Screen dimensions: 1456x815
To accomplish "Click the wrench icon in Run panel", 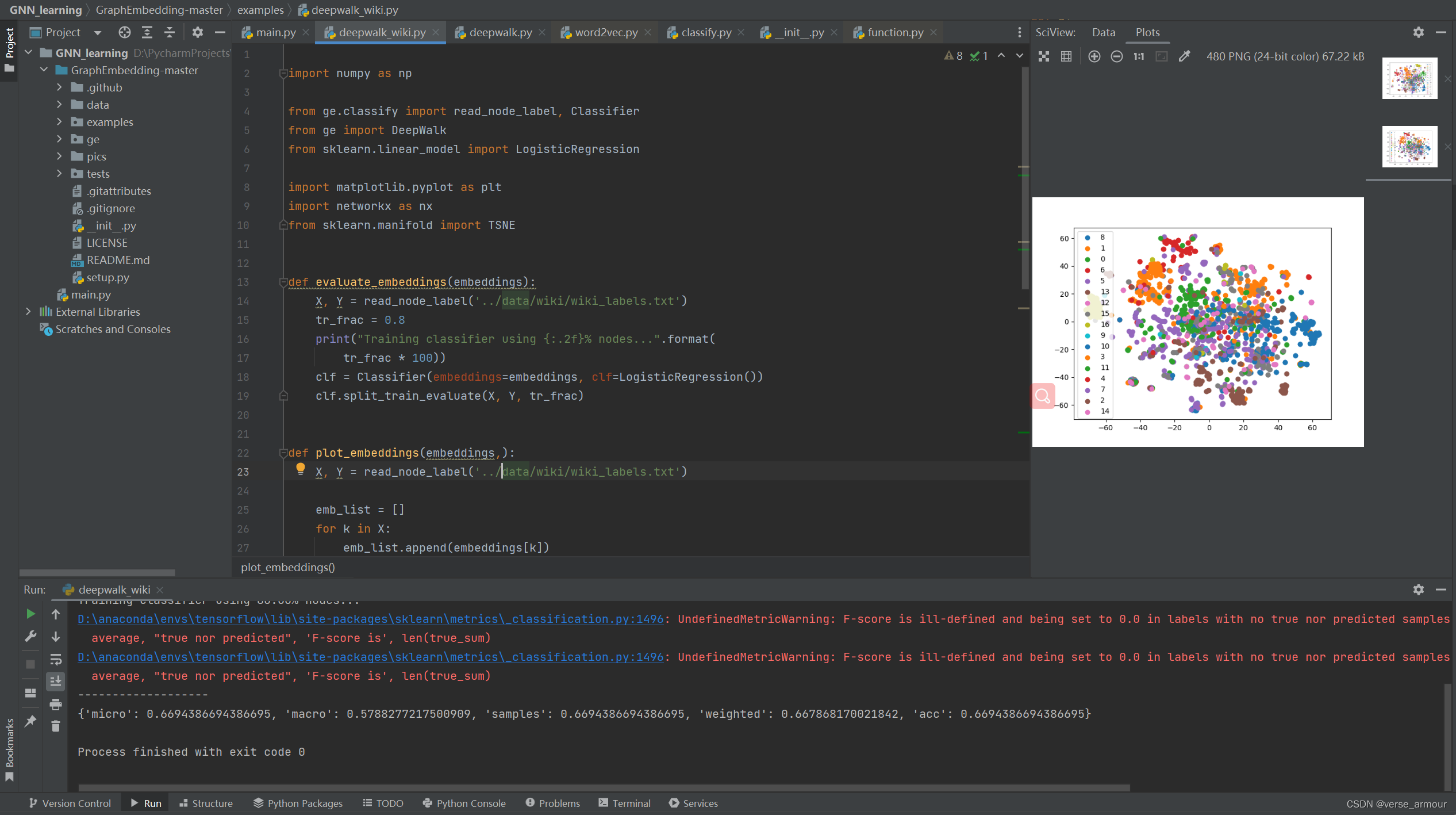I will (30, 637).
